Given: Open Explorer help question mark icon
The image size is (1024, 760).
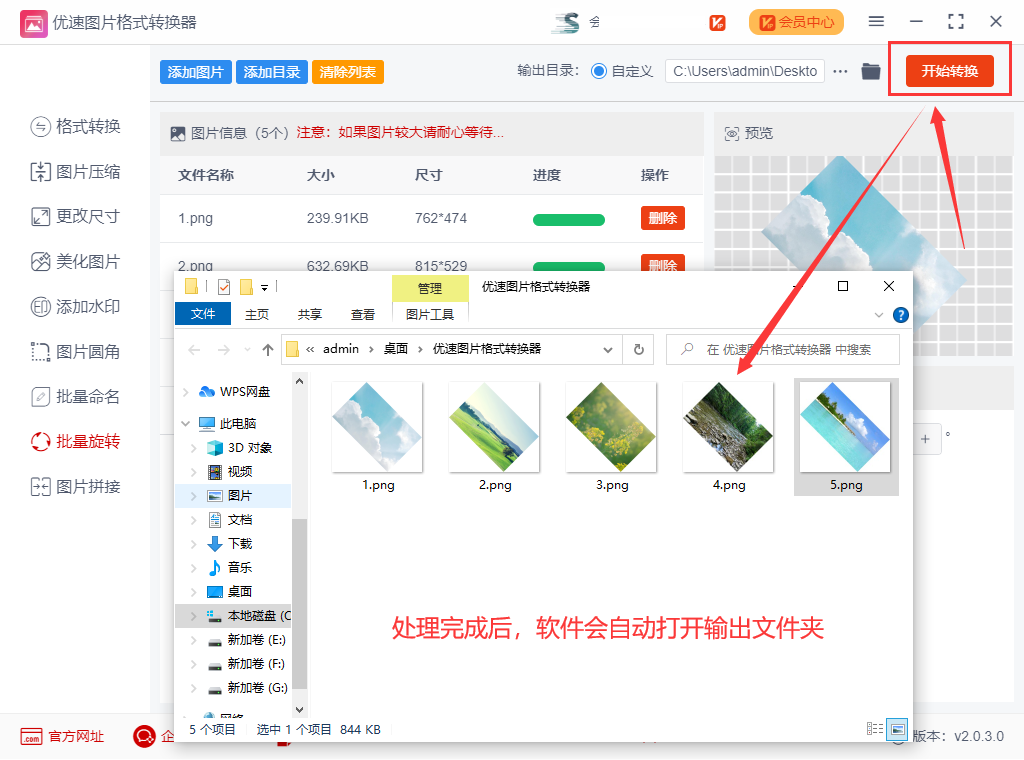Looking at the screenshot, I should [x=900, y=315].
